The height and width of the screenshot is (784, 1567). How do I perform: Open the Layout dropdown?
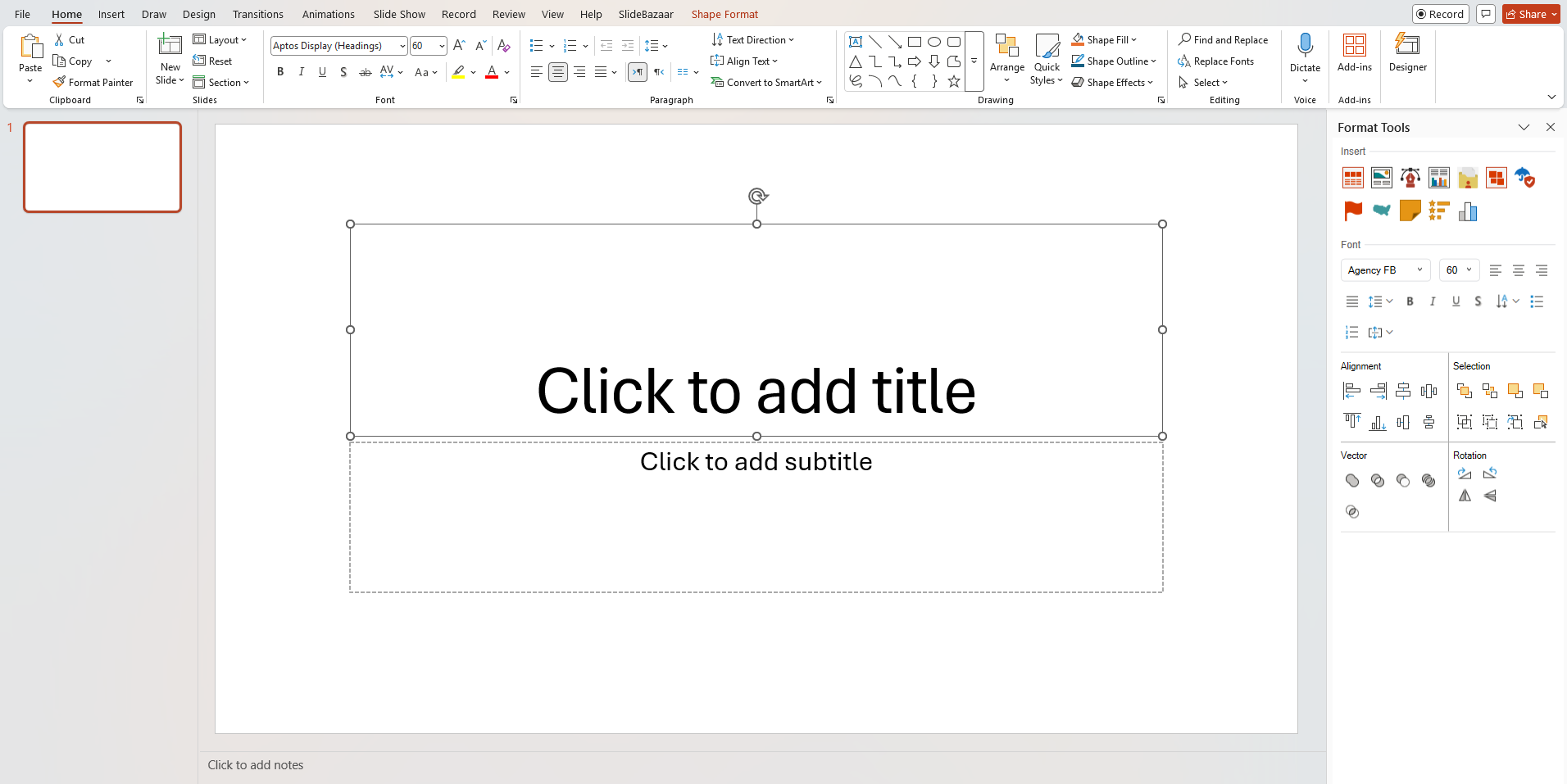point(220,39)
